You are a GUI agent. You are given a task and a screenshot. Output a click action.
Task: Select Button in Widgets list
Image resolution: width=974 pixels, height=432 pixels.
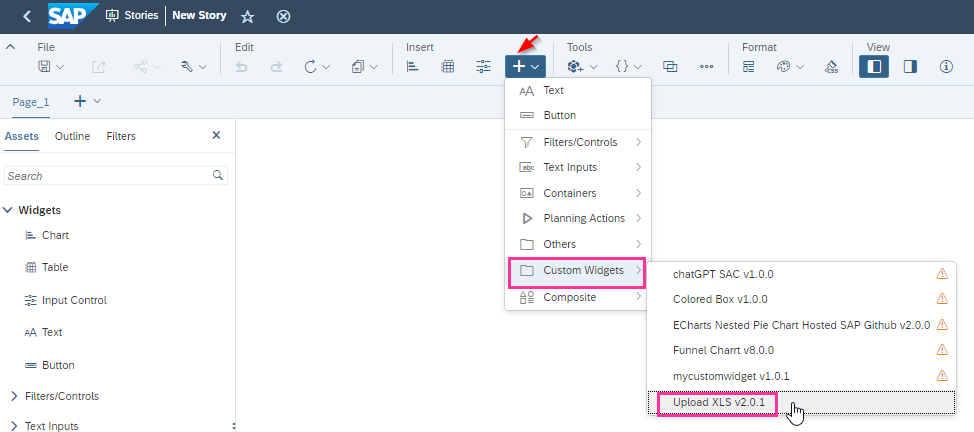point(58,365)
